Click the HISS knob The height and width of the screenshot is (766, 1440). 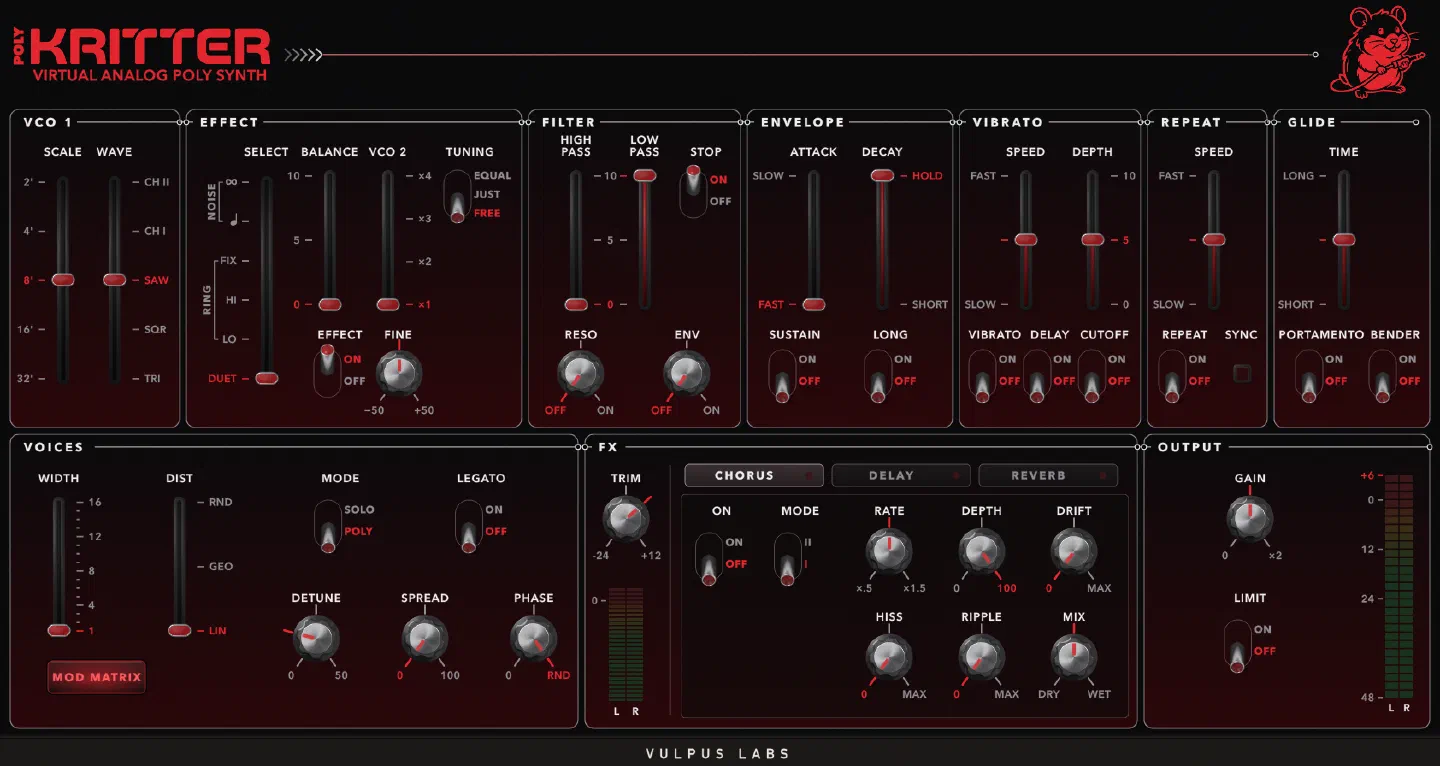coord(889,657)
